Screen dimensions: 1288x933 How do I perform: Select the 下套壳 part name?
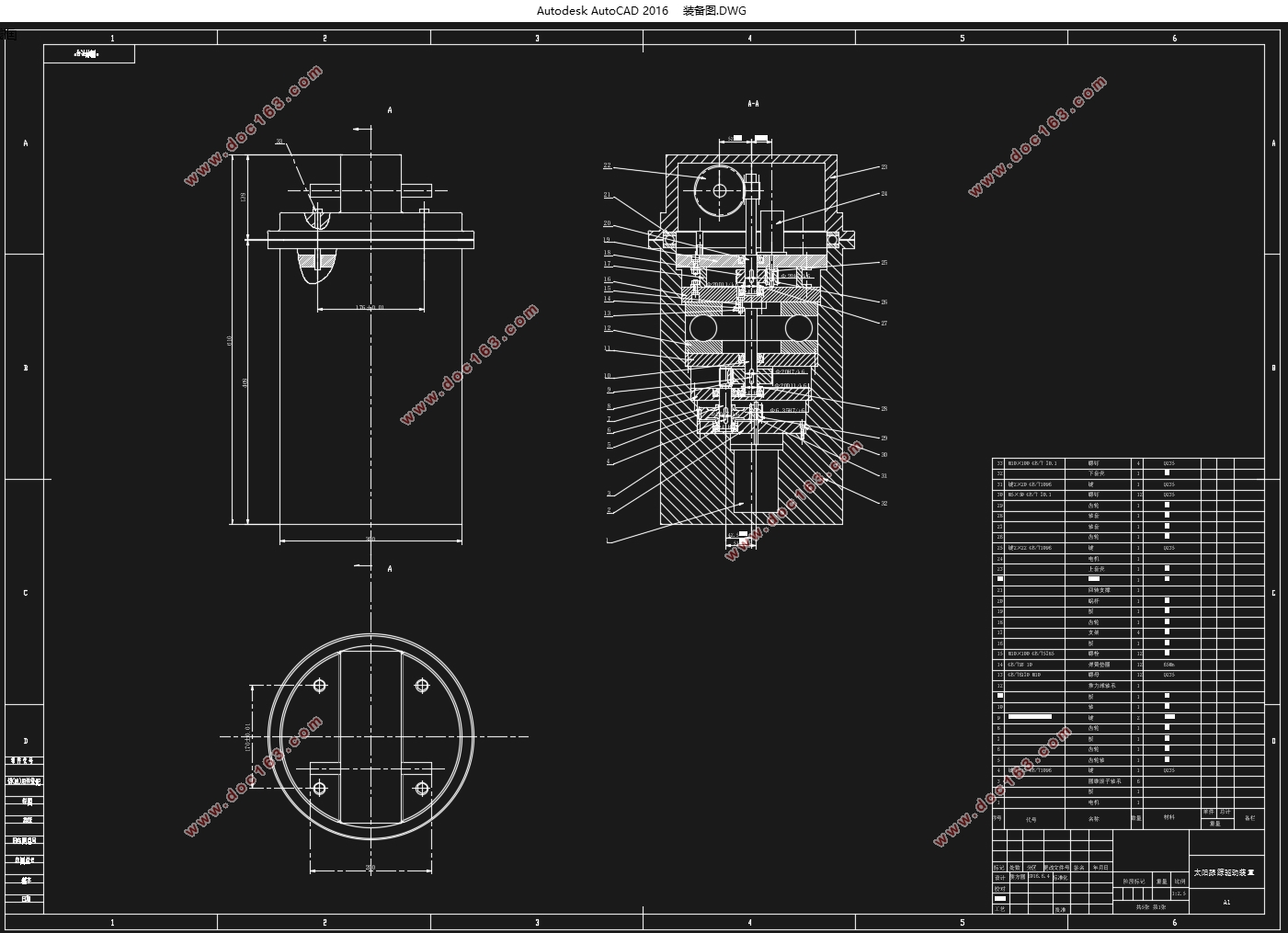(1097, 473)
